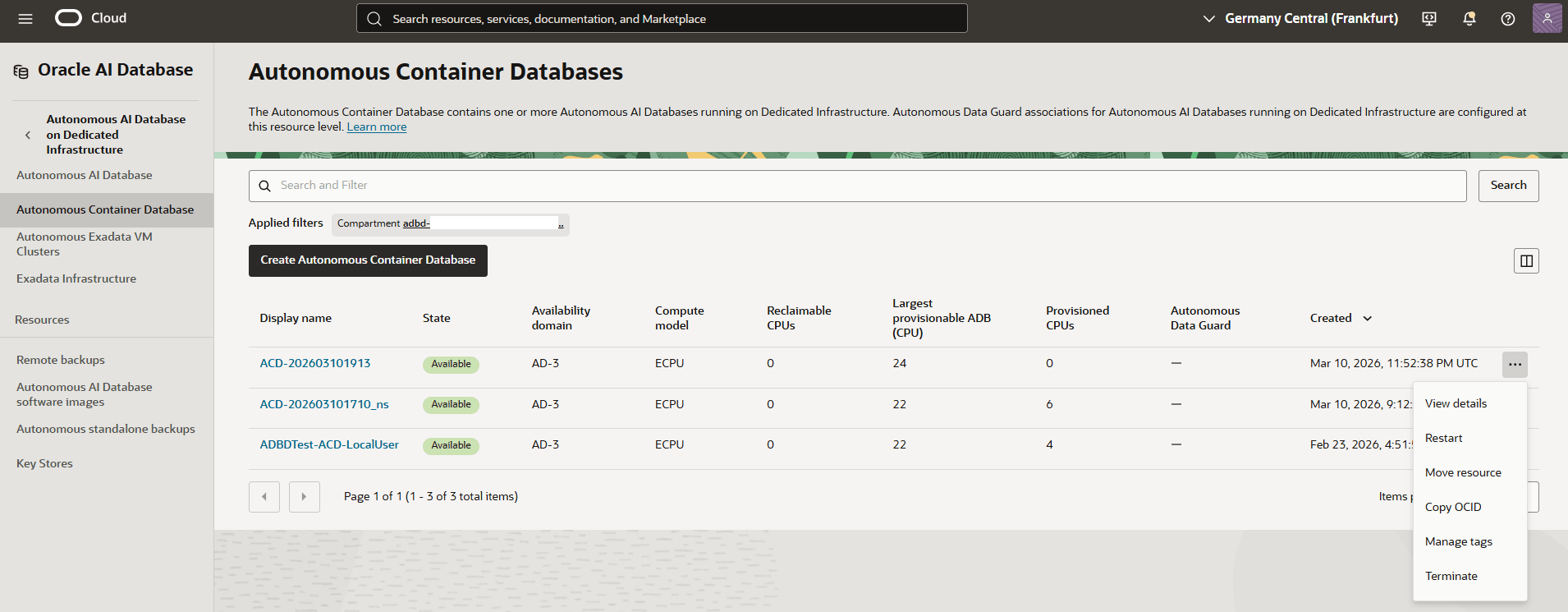Screen dimensions: 1568x612
Task: Click the Search button
Action: pos(1508,186)
